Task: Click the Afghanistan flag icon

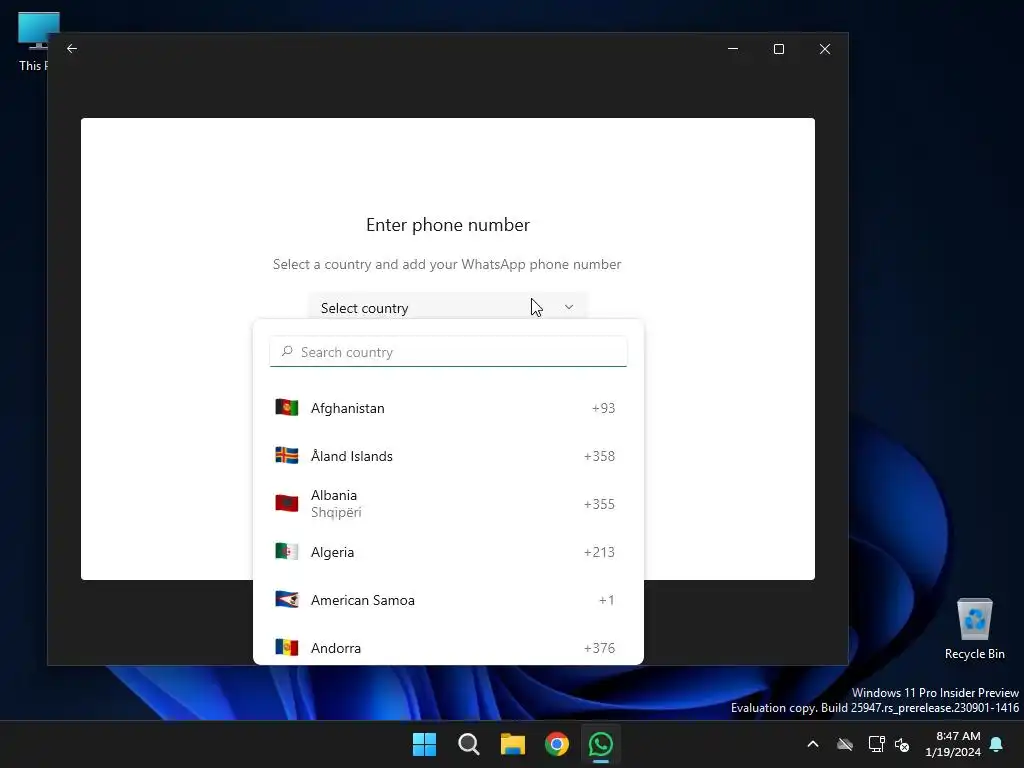Action: [287, 408]
